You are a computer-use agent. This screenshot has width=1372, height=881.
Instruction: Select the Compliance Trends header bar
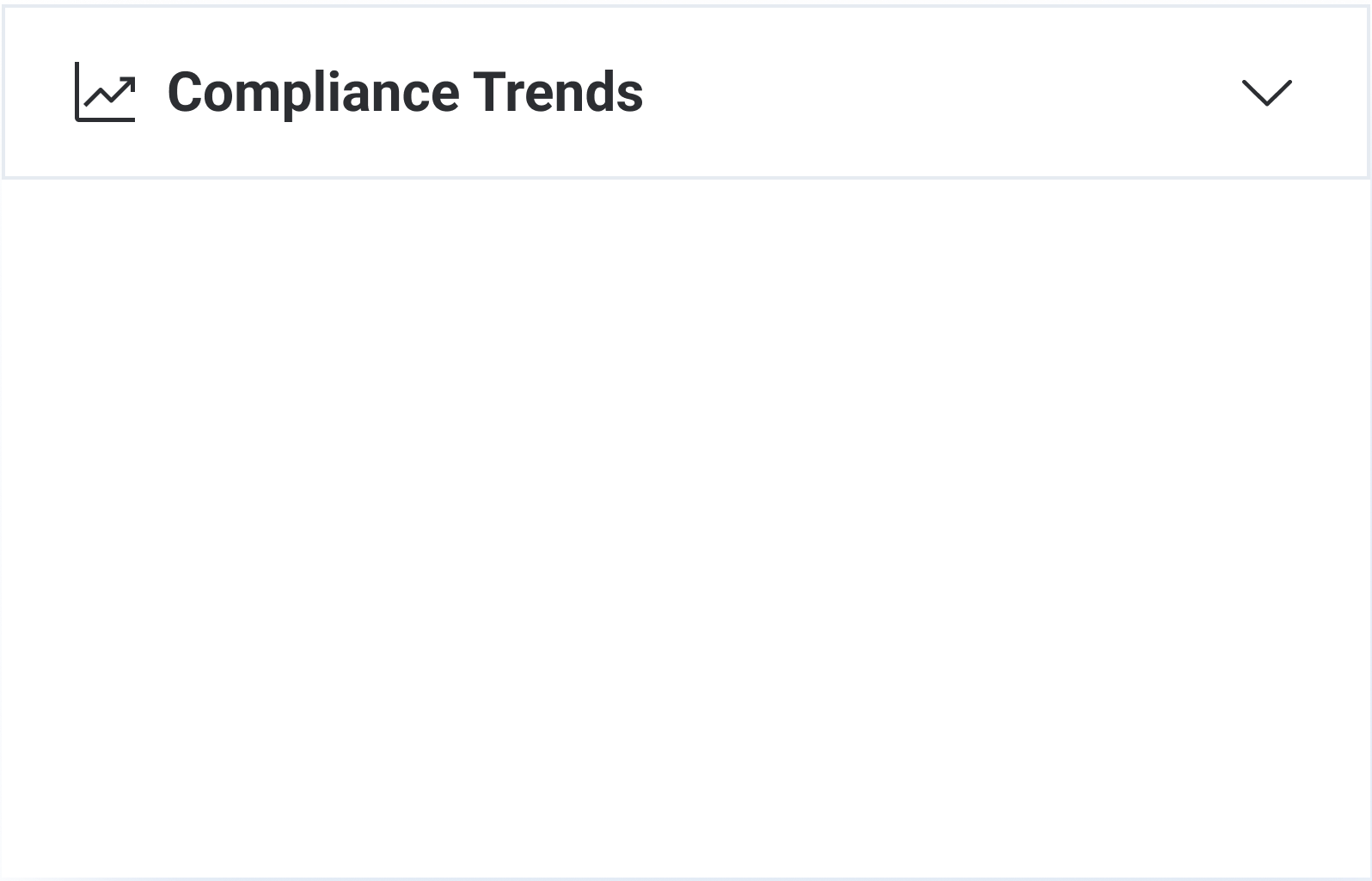point(686,92)
